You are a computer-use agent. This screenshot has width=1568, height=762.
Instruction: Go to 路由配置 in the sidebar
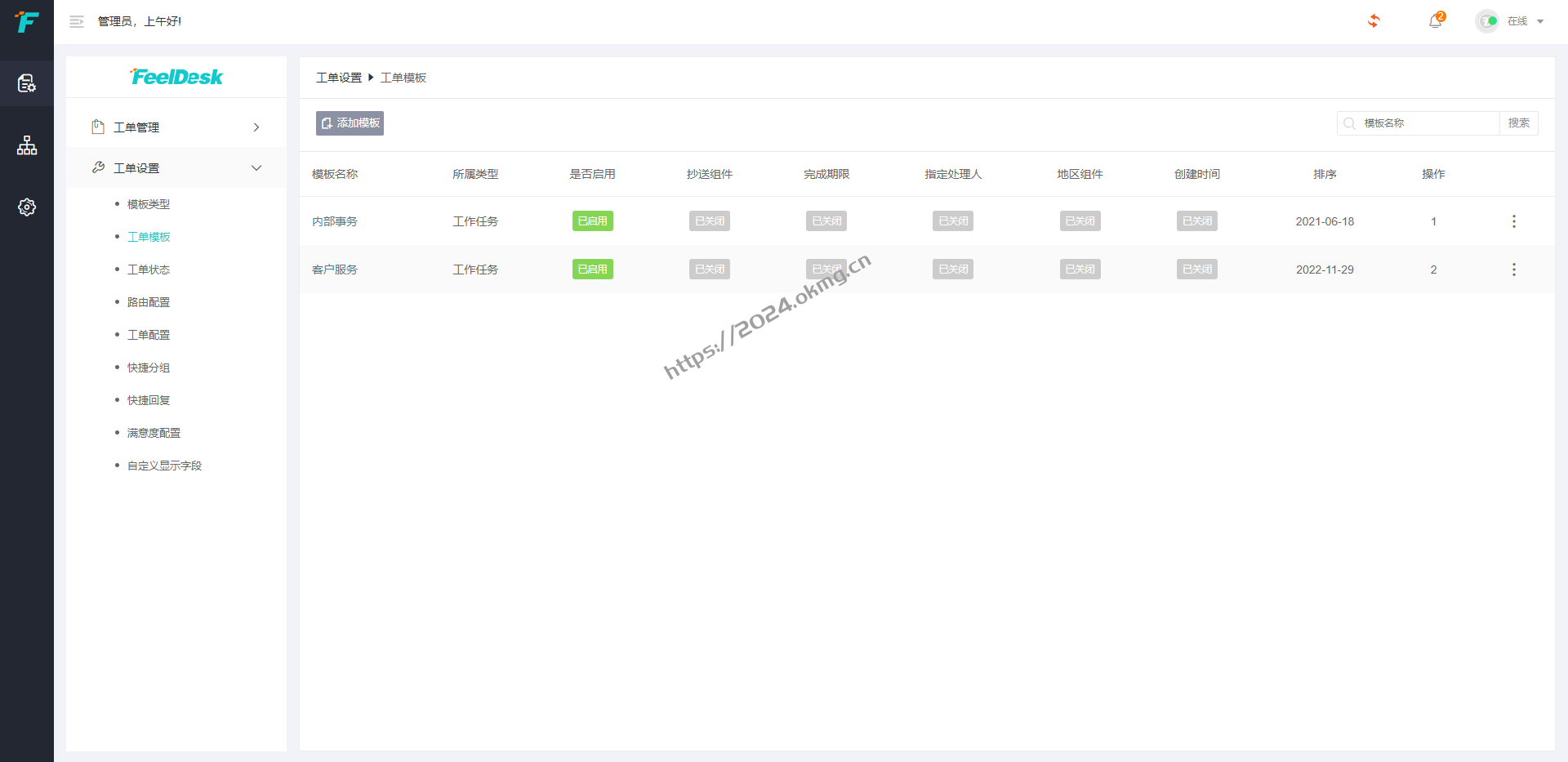(x=149, y=302)
